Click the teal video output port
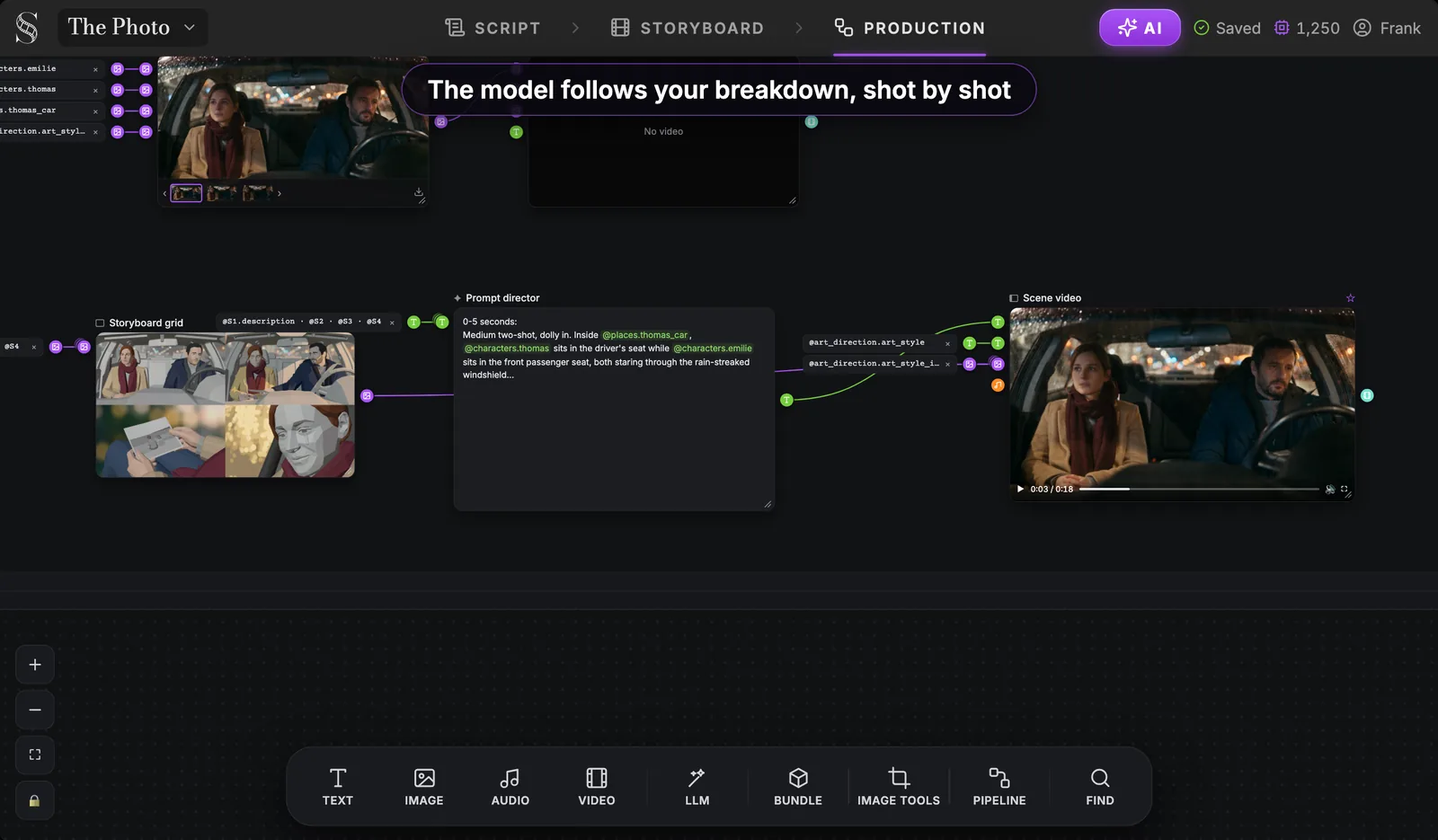The height and width of the screenshot is (840, 1438). click(1367, 395)
